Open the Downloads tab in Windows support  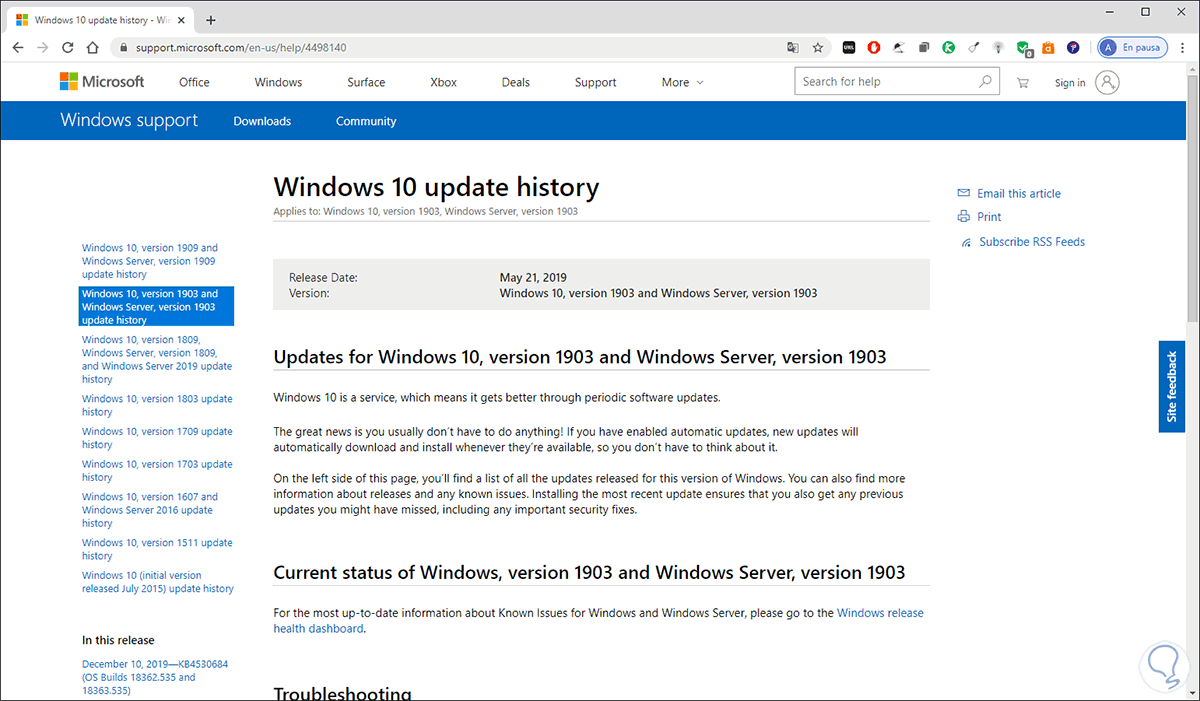pyautogui.click(x=262, y=121)
